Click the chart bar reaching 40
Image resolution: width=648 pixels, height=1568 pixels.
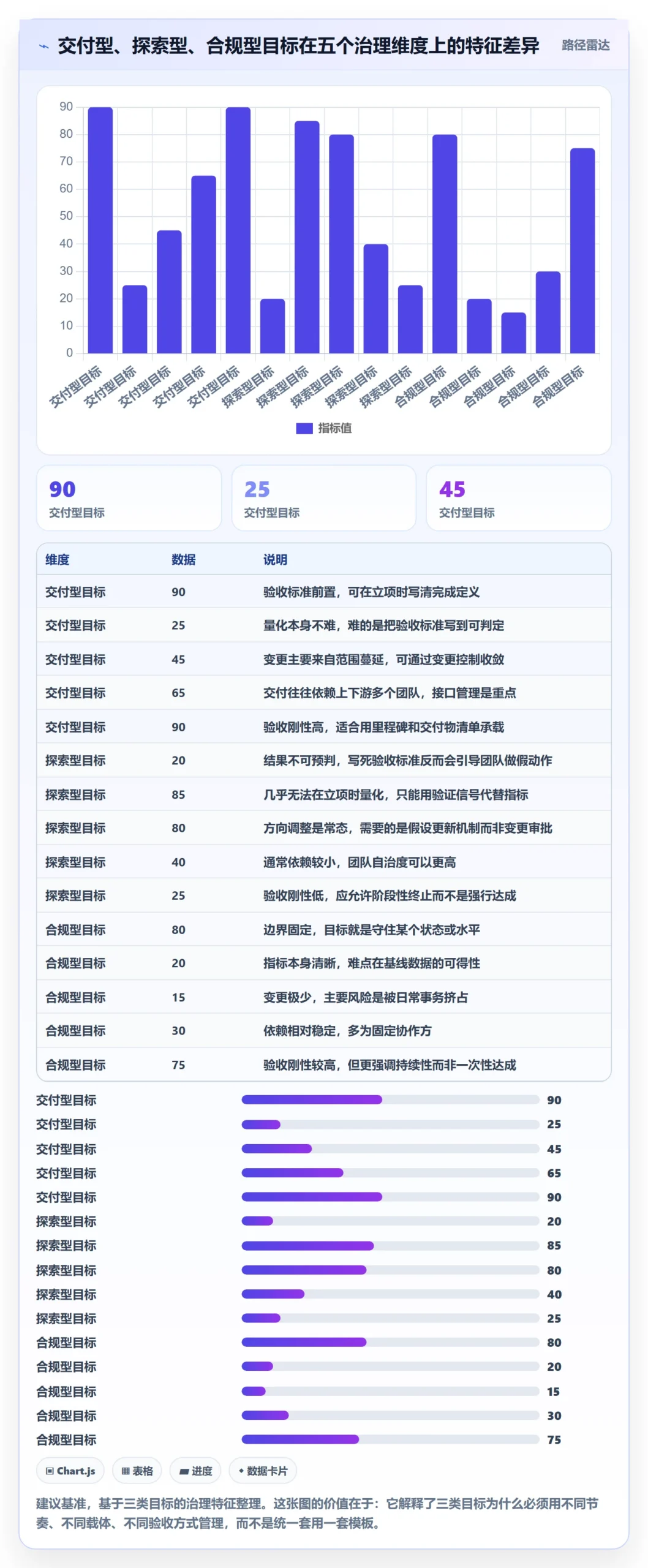375,299
